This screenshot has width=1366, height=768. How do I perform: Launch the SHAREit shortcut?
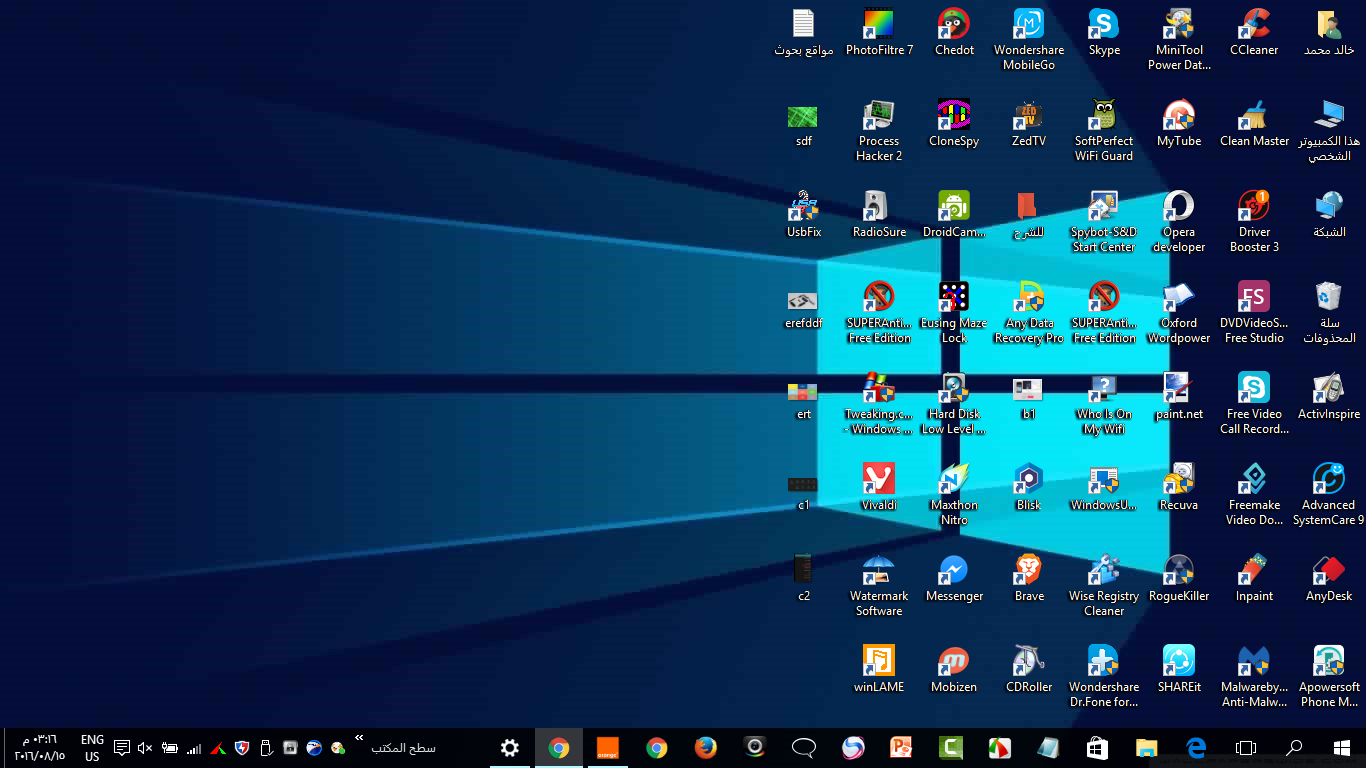1179,670
